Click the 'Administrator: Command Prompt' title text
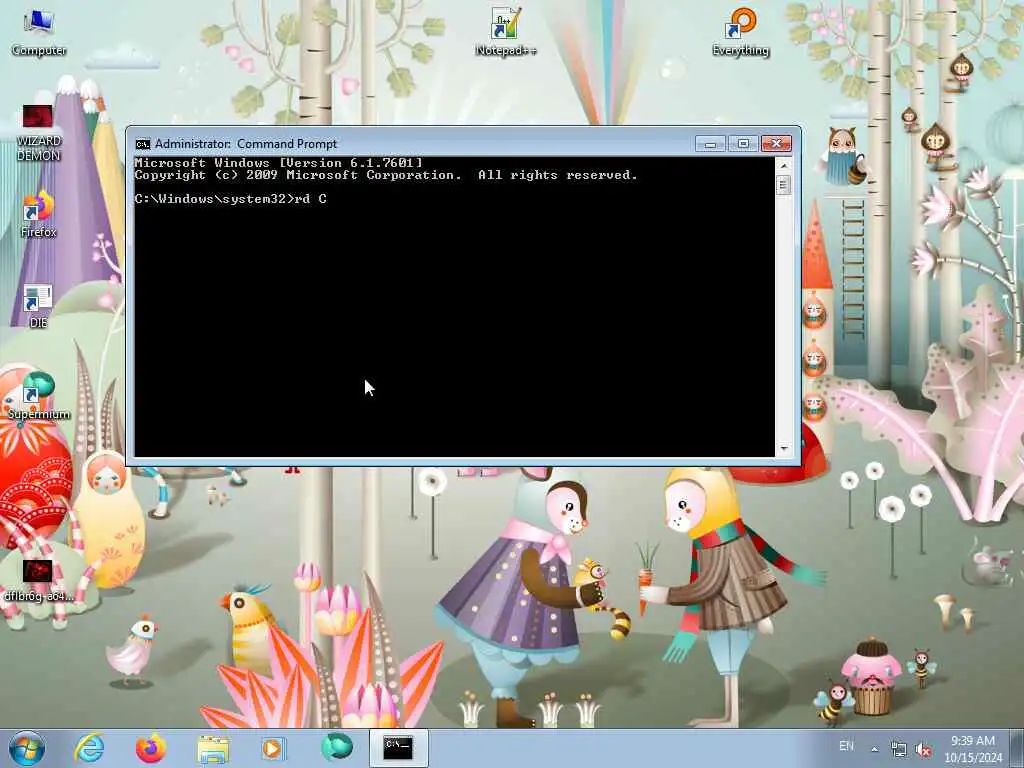Image resolution: width=1024 pixels, height=768 pixels. click(246, 144)
